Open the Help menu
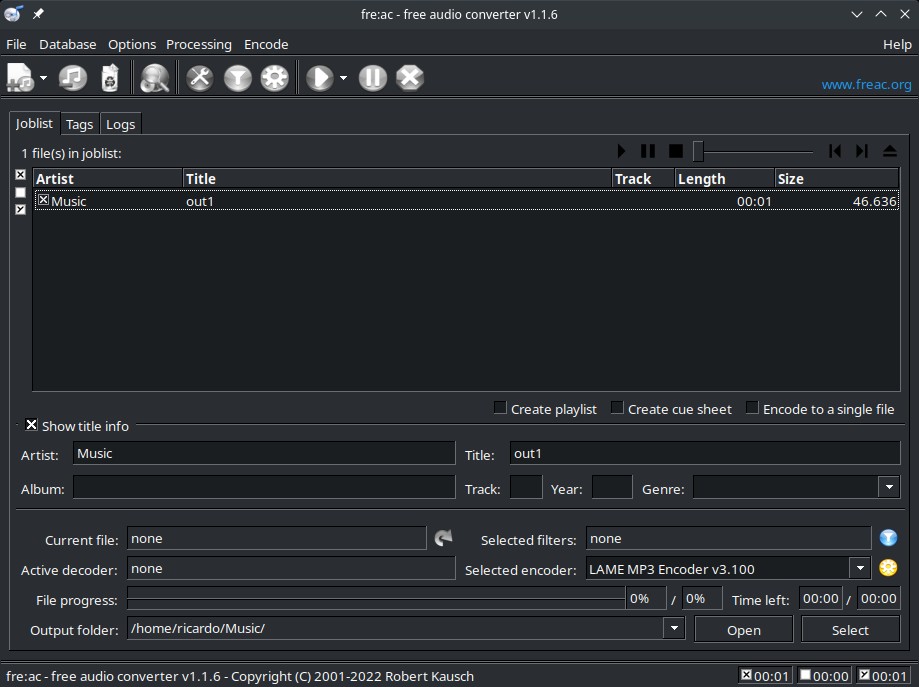Viewport: 919px width, 687px height. (897, 45)
